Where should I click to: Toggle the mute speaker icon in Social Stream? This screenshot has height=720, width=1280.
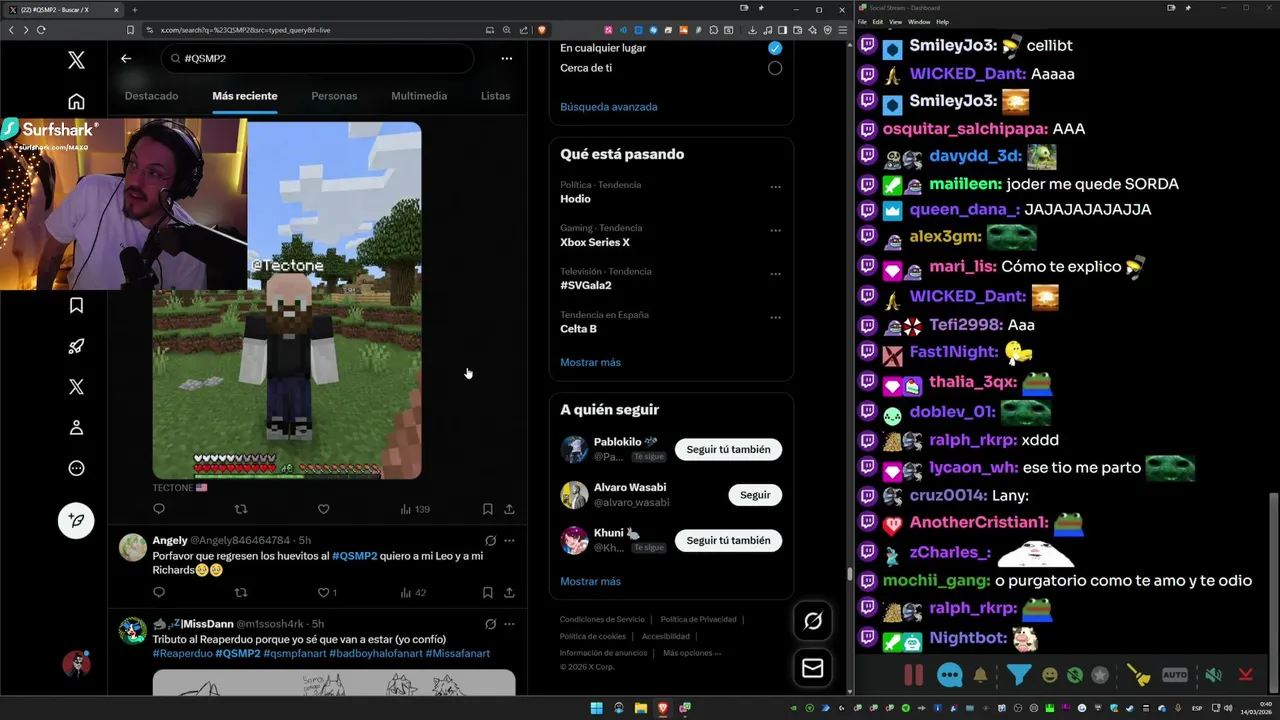(1213, 675)
